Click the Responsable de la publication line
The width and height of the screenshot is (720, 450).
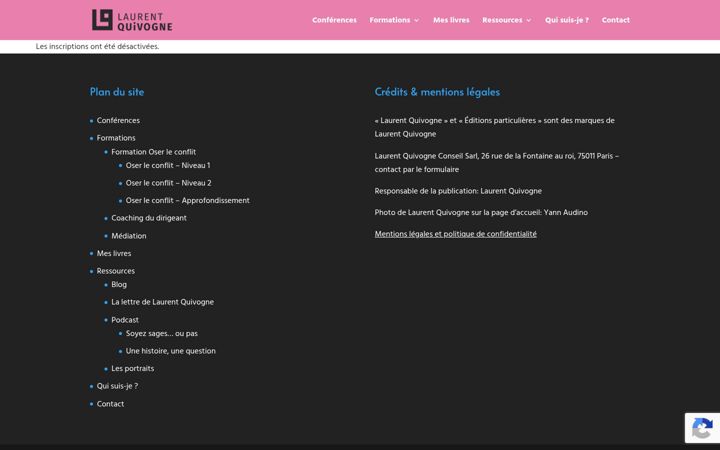458,191
